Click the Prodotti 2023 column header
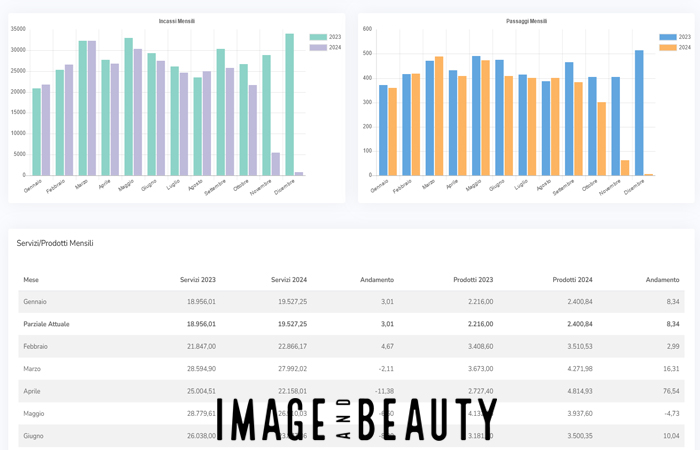This screenshot has width=700, height=450. [472, 280]
